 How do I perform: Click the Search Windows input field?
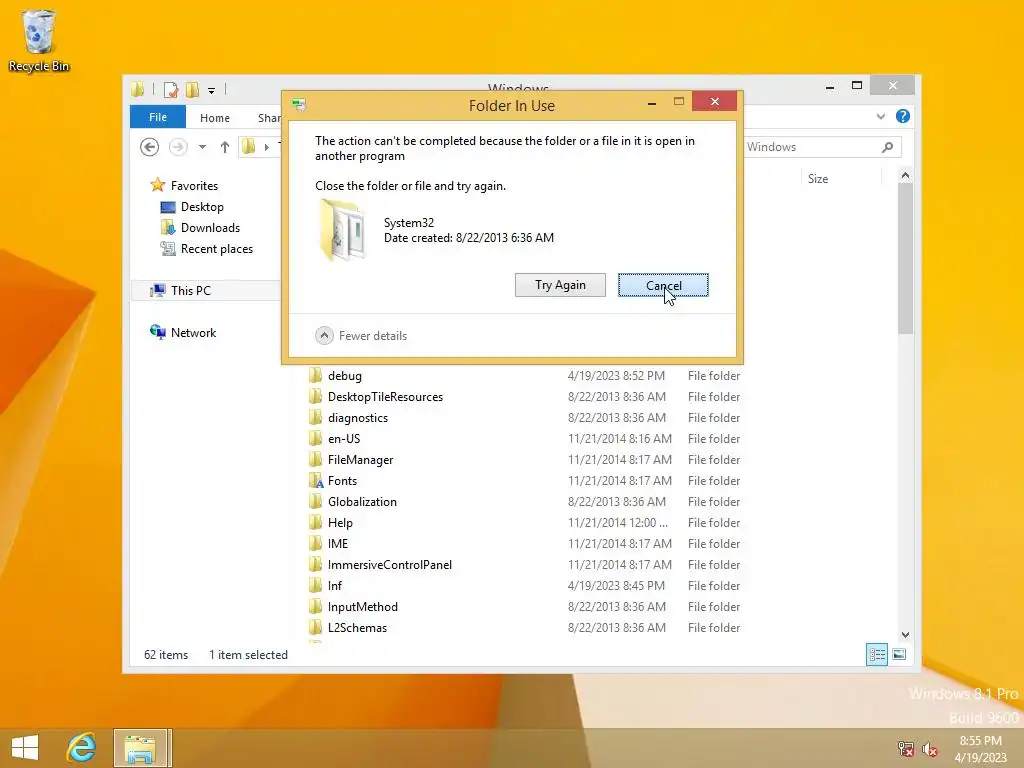810,147
